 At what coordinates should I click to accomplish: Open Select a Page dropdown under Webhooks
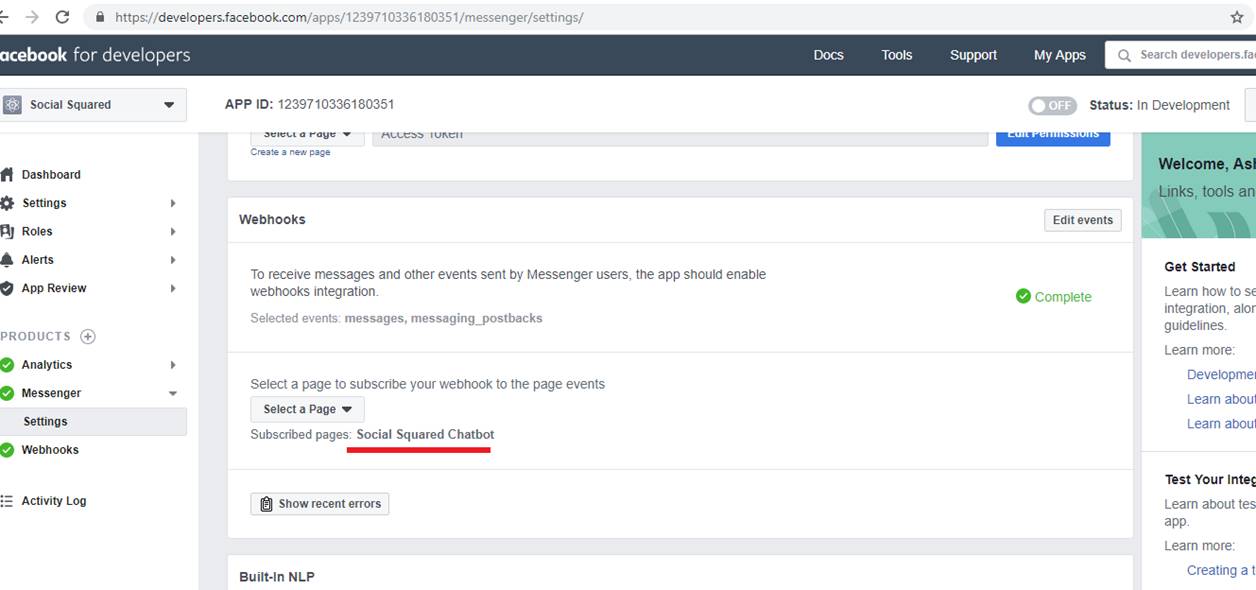(x=307, y=409)
